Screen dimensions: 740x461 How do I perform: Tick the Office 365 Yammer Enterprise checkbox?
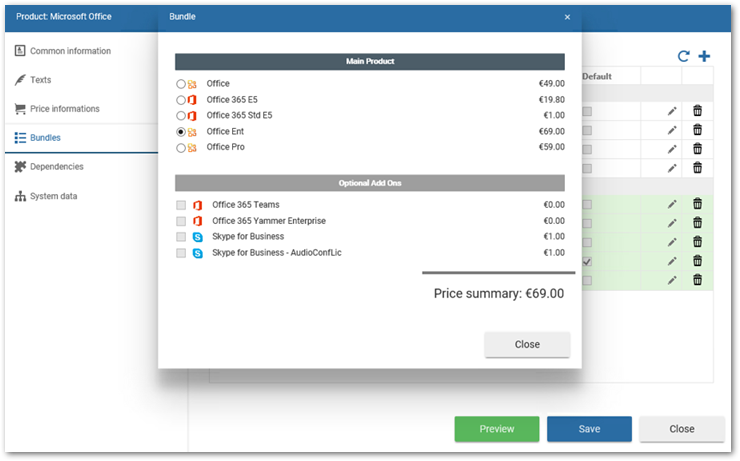181,221
